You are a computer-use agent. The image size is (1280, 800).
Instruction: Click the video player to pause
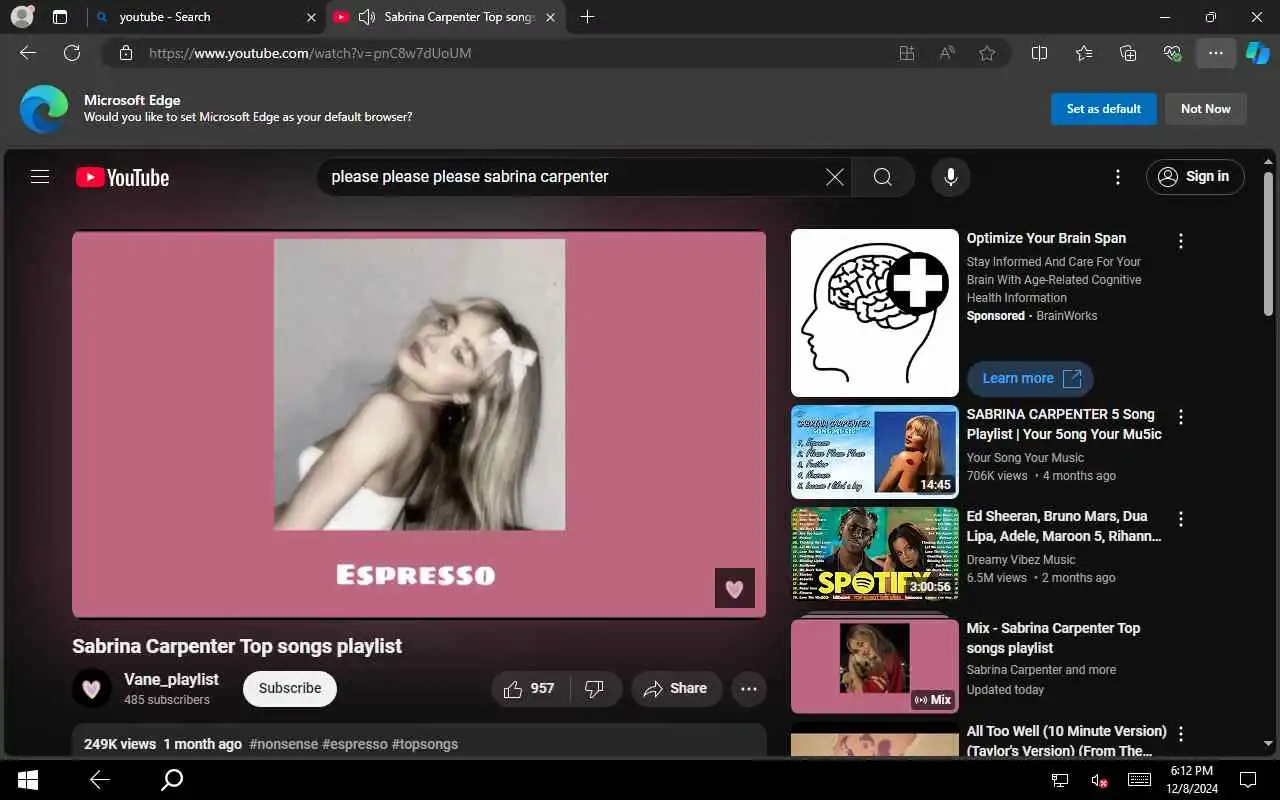click(x=419, y=424)
